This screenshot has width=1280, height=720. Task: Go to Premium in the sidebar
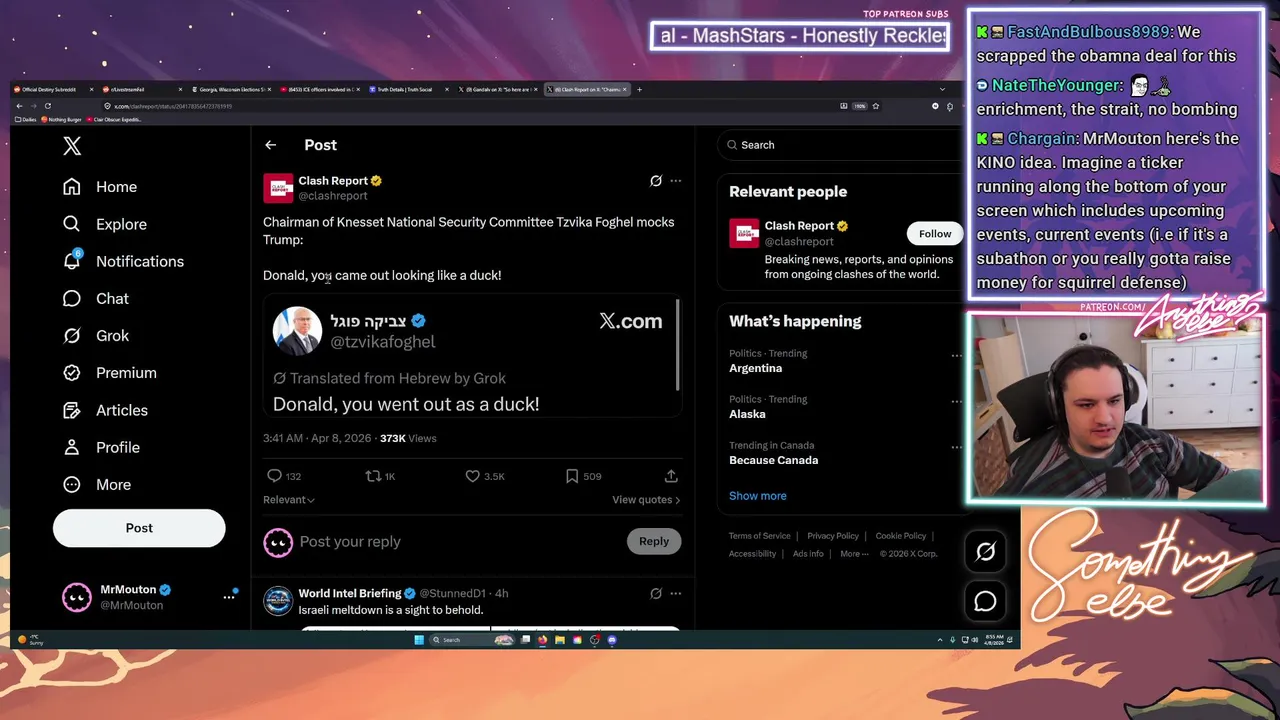(x=109, y=372)
